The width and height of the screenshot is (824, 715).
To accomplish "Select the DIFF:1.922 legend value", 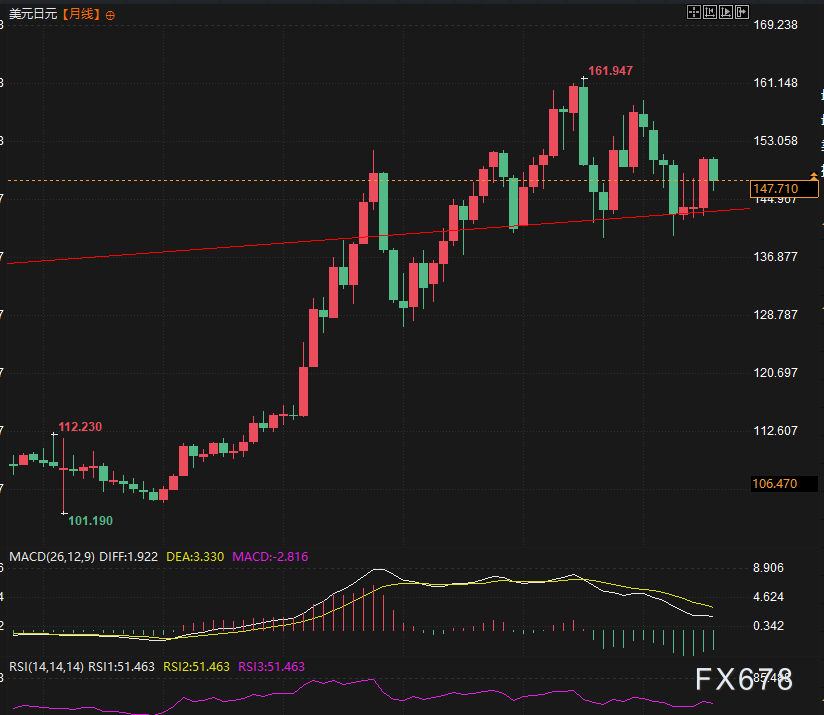I will (128, 557).
